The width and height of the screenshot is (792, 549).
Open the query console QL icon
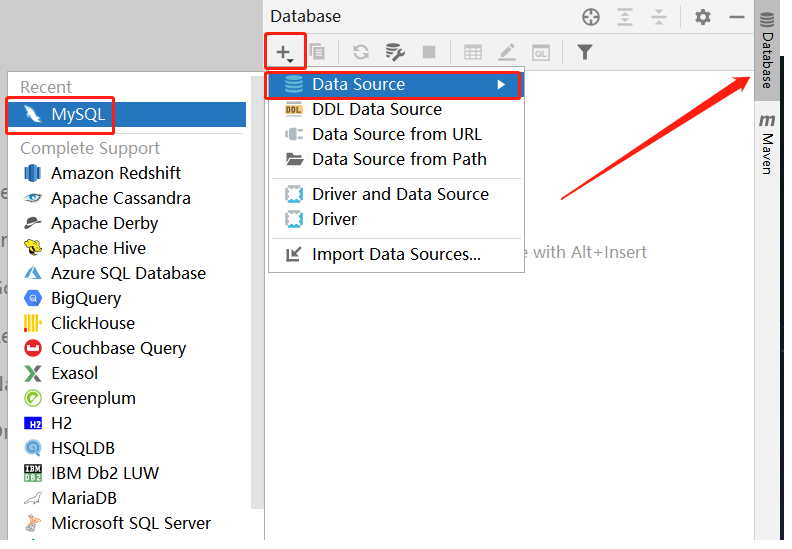point(540,53)
